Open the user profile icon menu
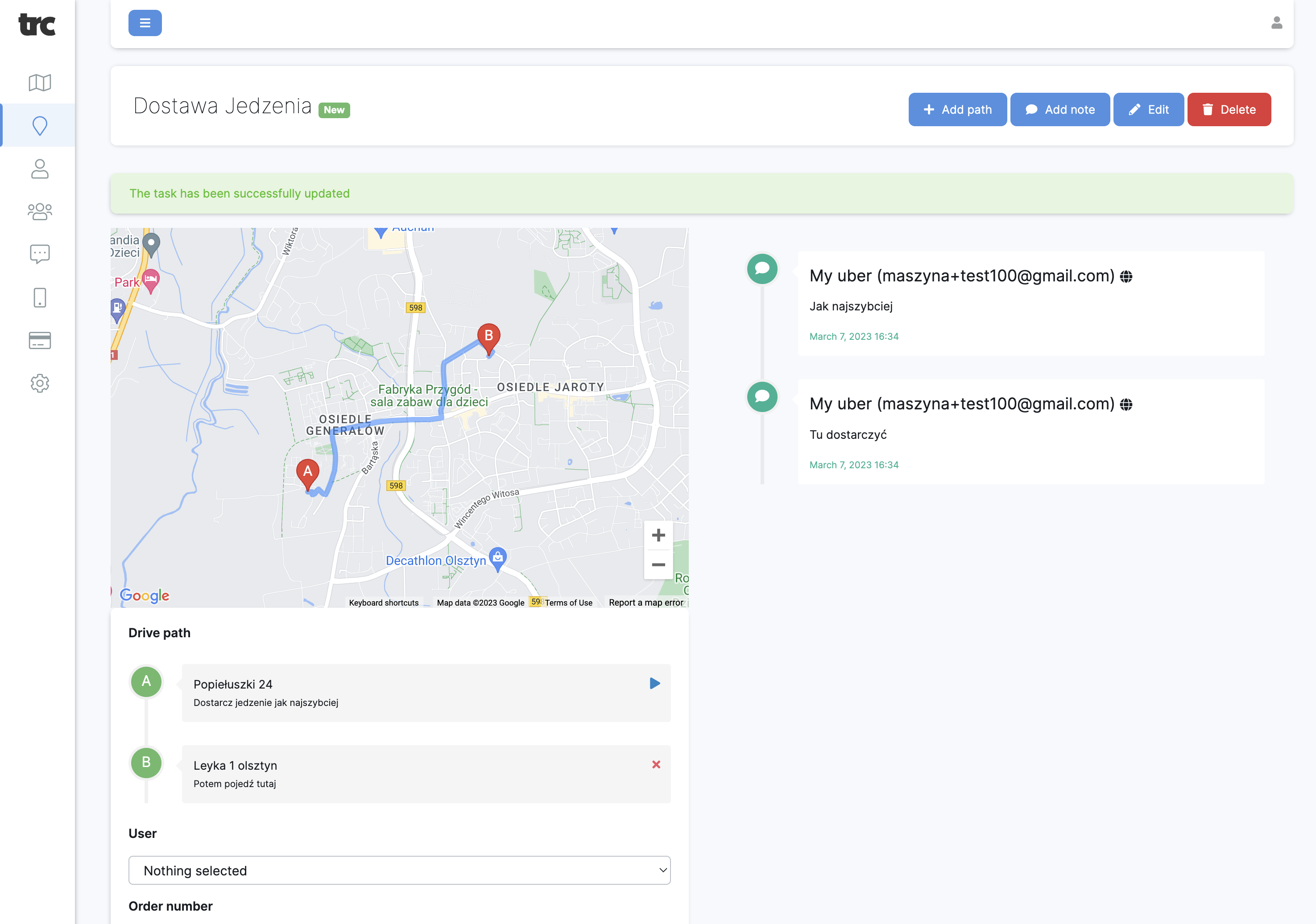 tap(1276, 23)
